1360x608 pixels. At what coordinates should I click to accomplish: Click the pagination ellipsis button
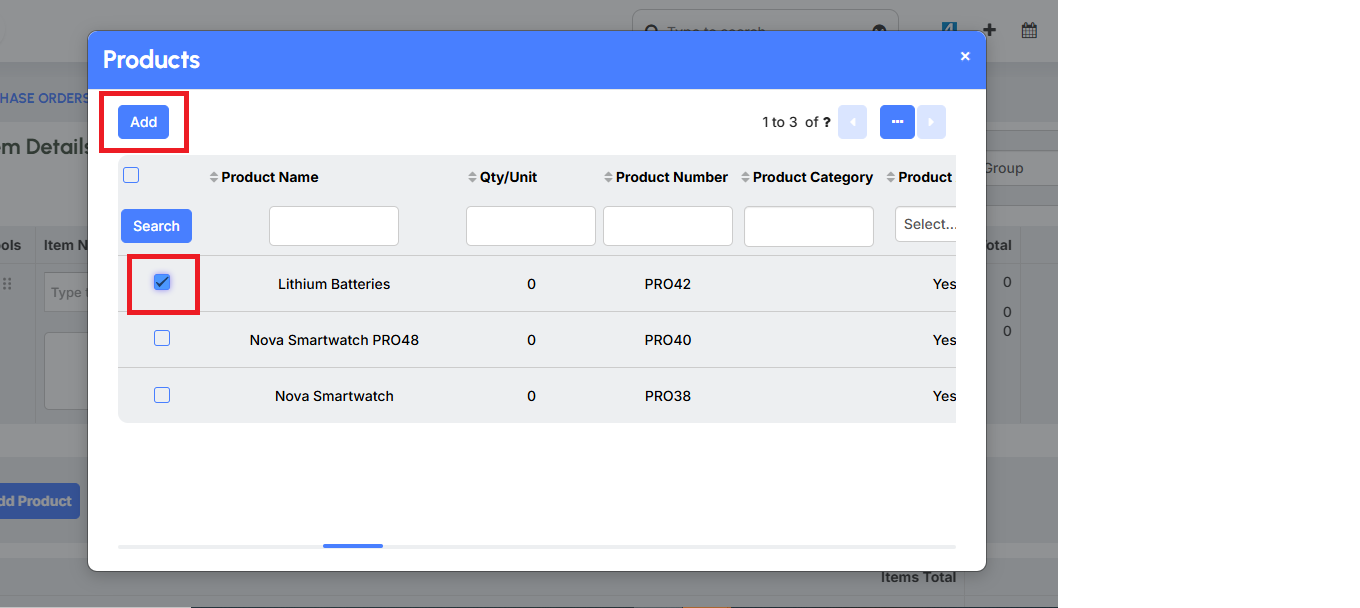pos(897,121)
